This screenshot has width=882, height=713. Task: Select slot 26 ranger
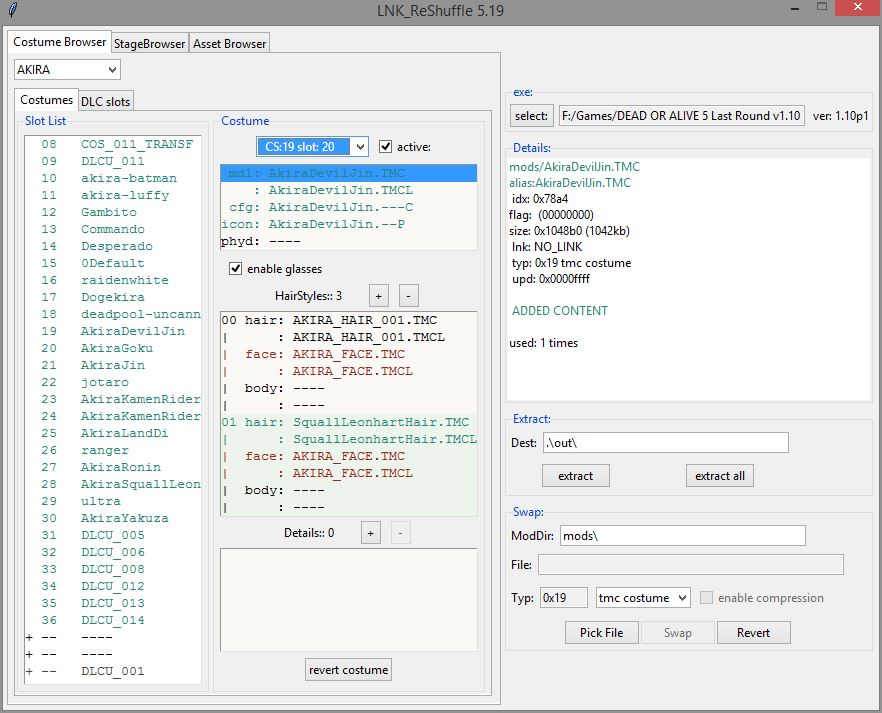click(x=112, y=450)
